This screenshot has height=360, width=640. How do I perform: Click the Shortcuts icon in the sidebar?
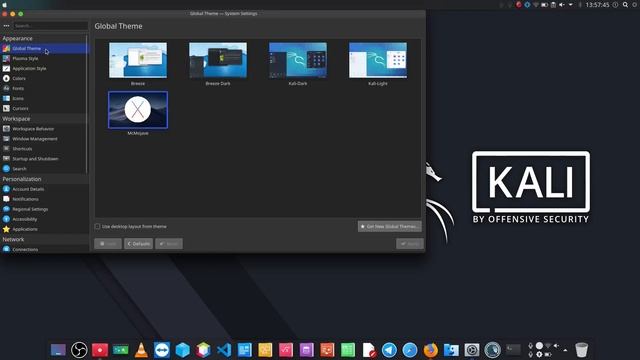coord(6,149)
